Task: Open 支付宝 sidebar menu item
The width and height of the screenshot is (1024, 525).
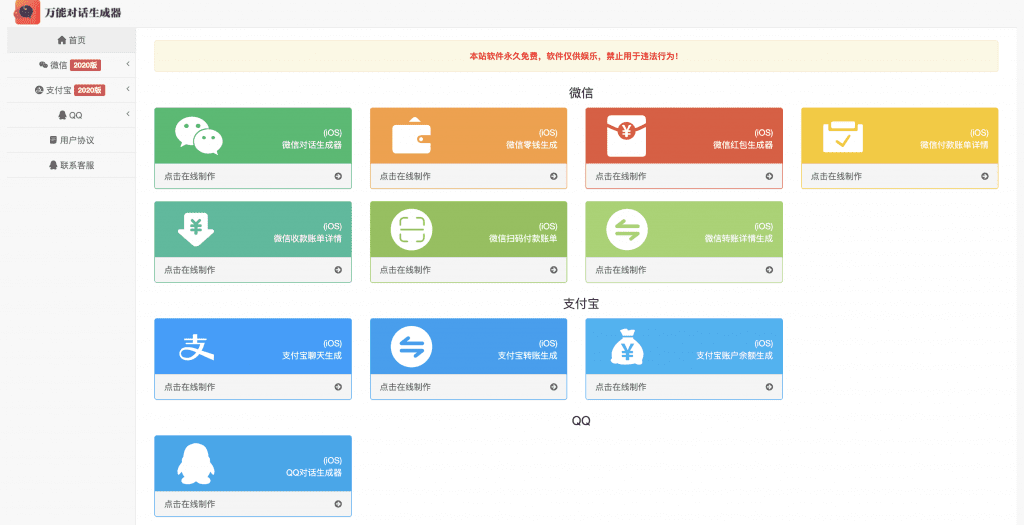Action: 71,90
